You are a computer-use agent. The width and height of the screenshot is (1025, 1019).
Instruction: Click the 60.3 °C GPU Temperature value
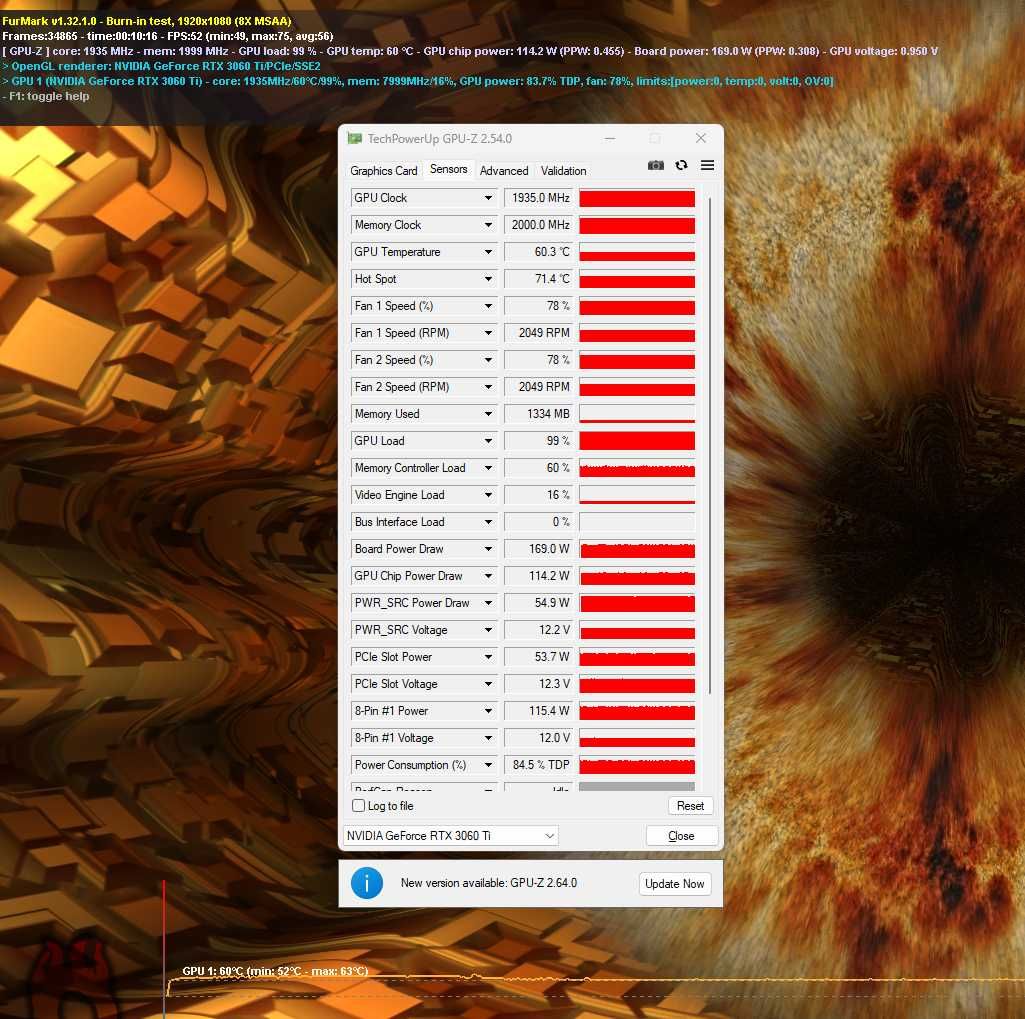pyautogui.click(x=539, y=252)
